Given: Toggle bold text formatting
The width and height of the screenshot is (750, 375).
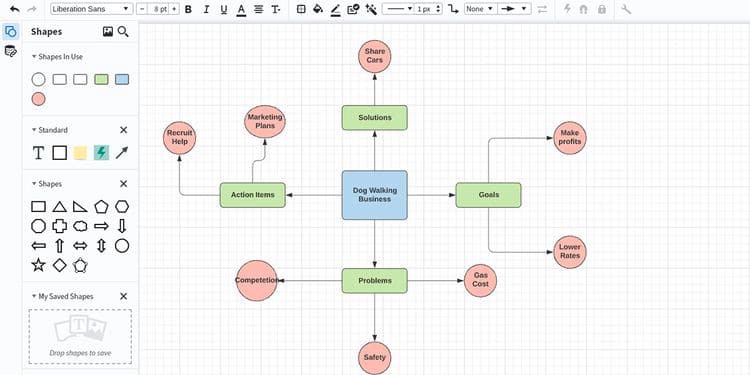Looking at the screenshot, I should 188,9.
